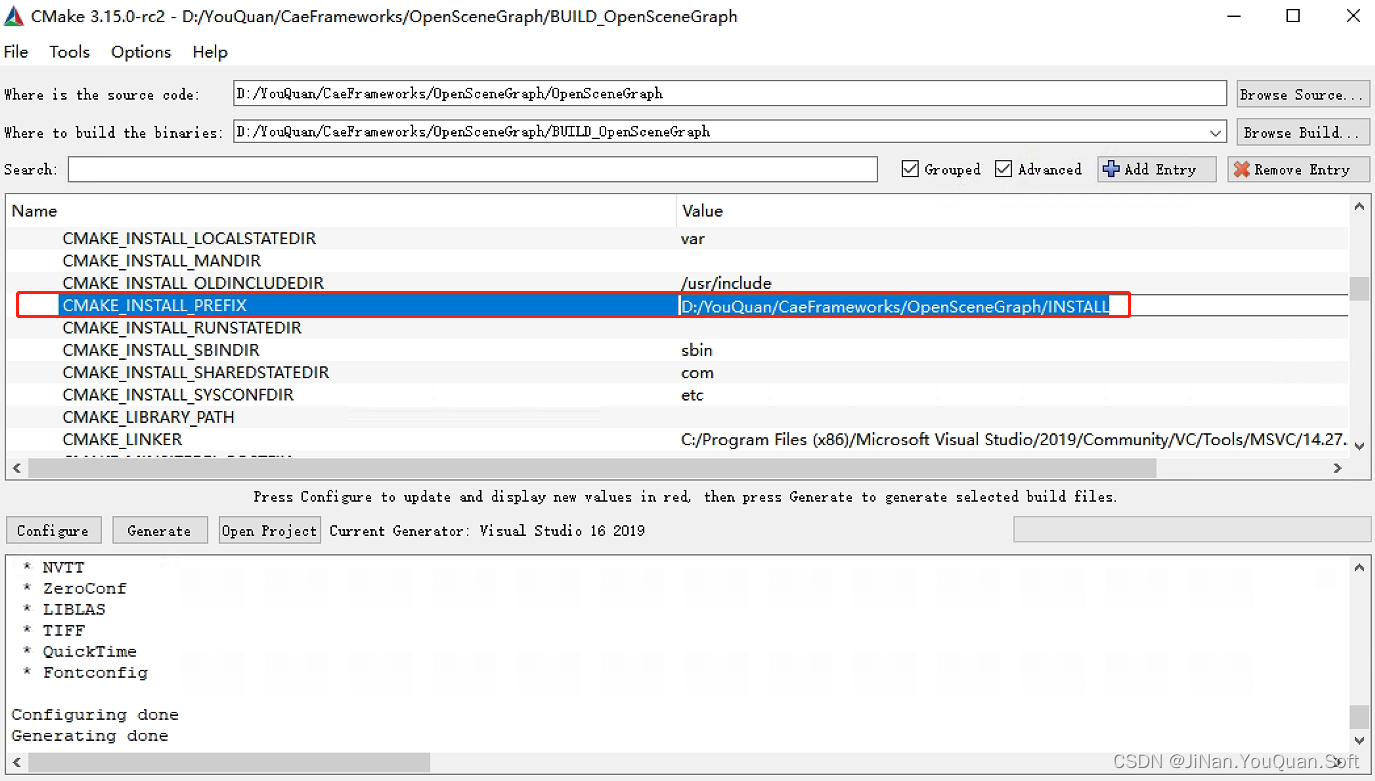
Task: Click the '* NVTT' log line
Action: (x=53, y=568)
